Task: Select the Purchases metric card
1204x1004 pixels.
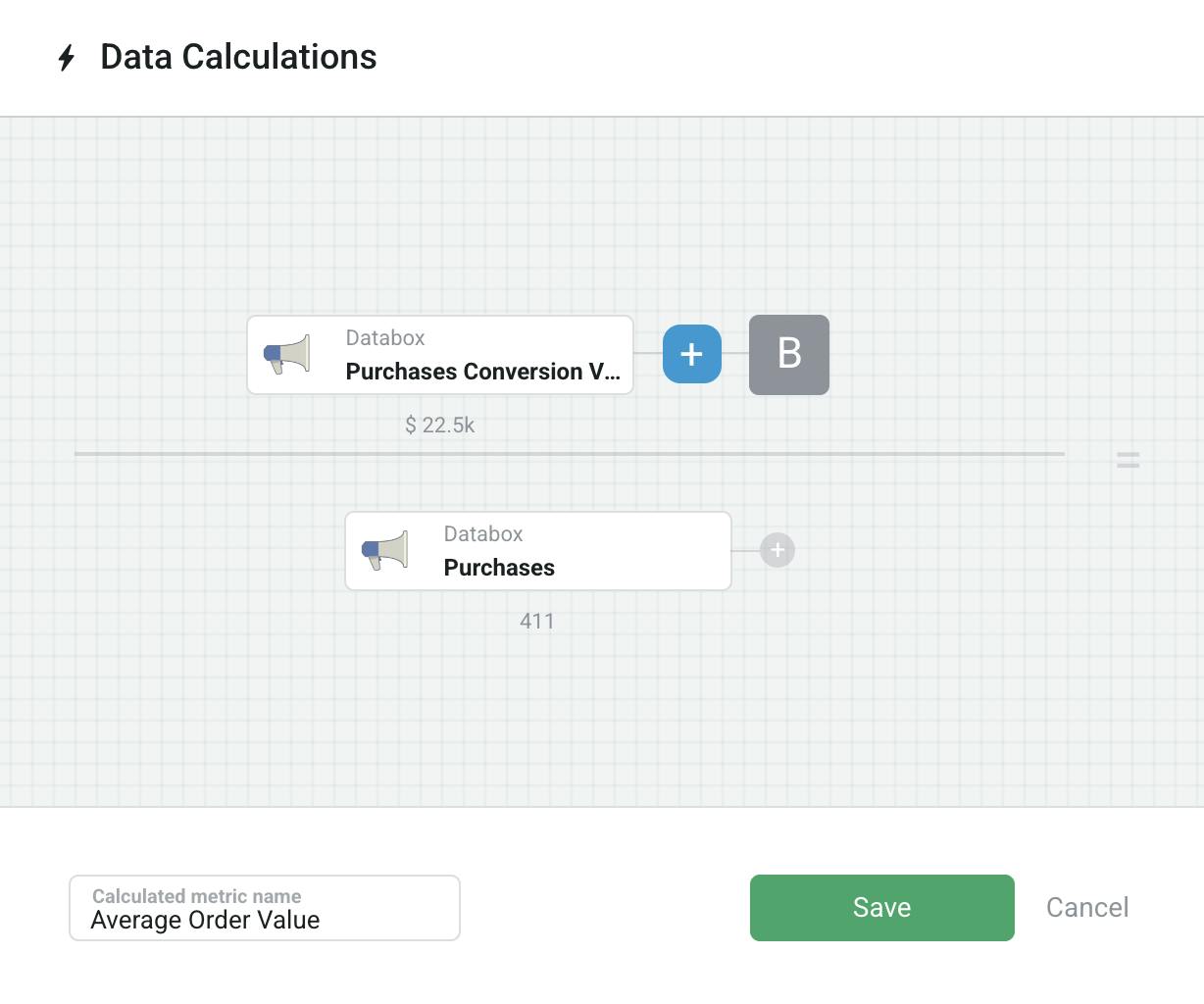Action: 538,551
